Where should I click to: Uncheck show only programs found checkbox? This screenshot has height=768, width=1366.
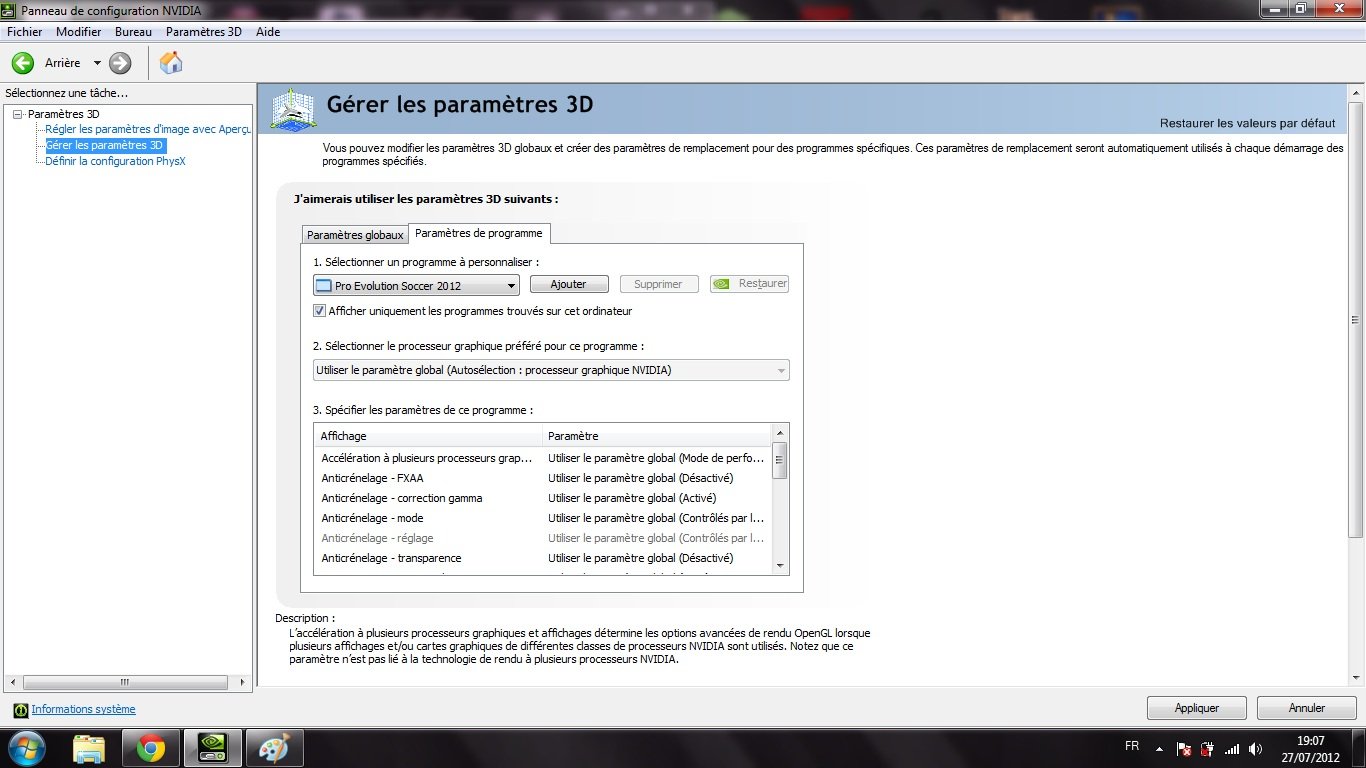coord(320,311)
